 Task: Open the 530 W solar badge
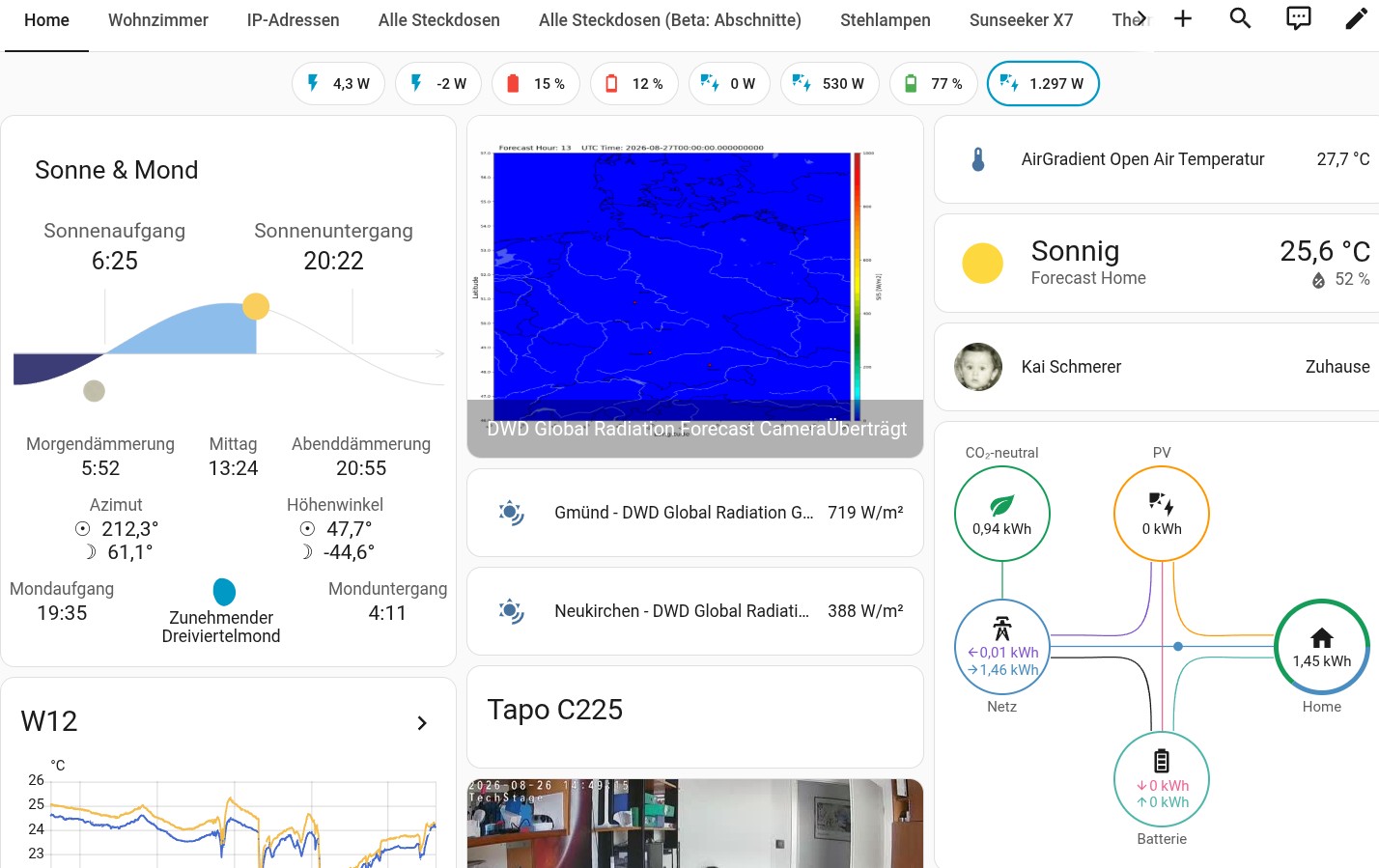[830, 83]
